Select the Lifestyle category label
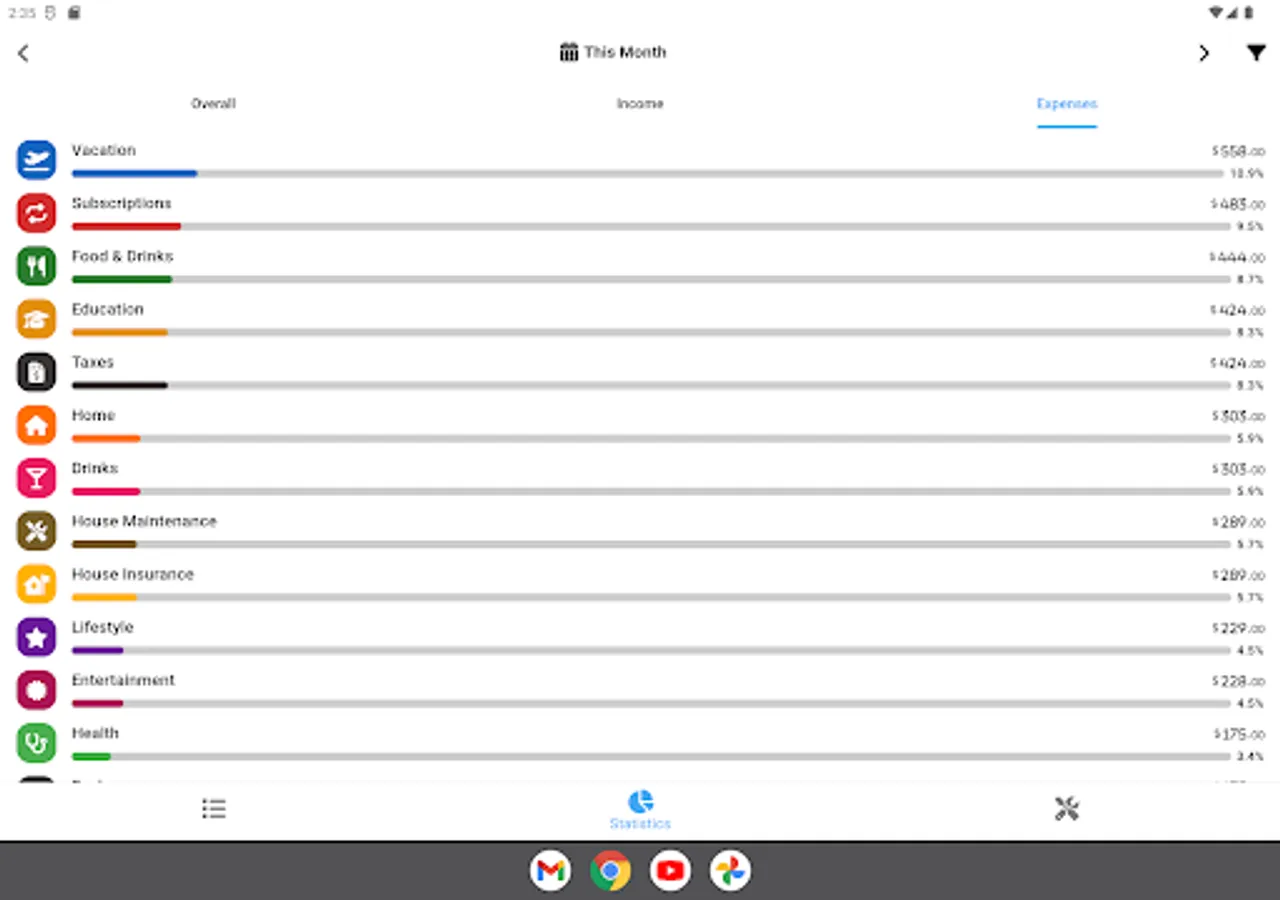 [x=102, y=627]
